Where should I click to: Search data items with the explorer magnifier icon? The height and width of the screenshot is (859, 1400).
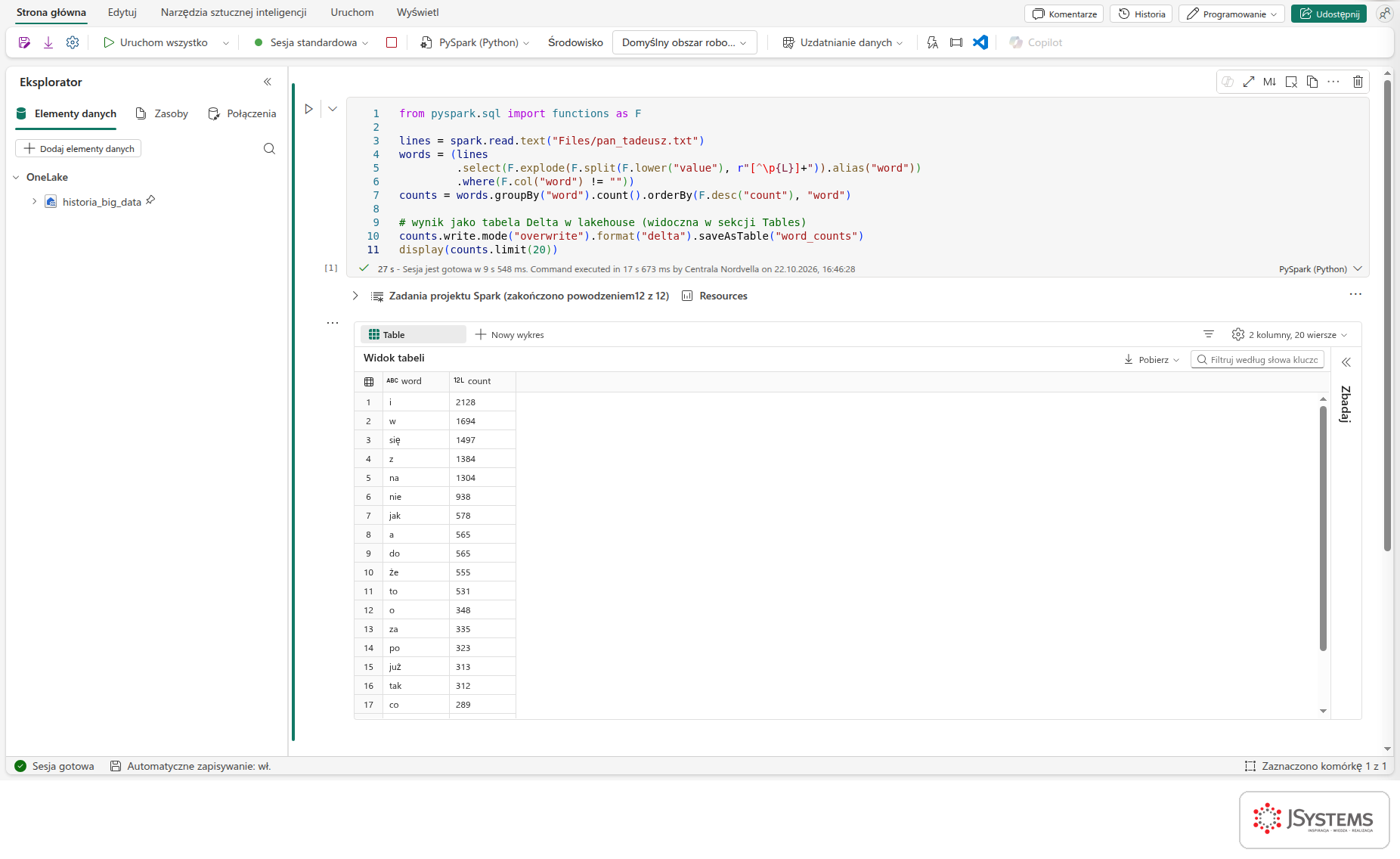tap(269, 148)
